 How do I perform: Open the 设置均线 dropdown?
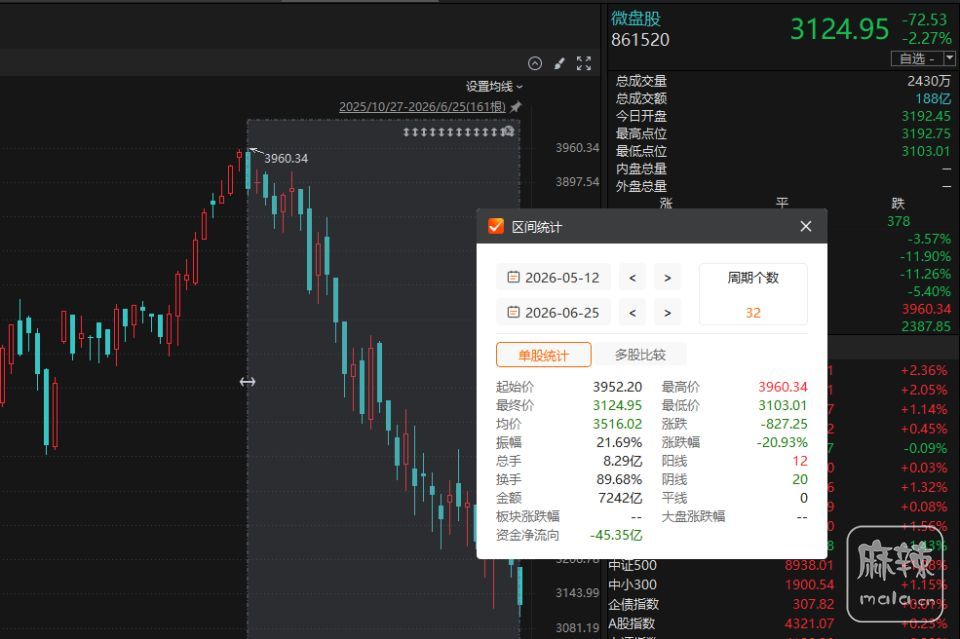494,86
